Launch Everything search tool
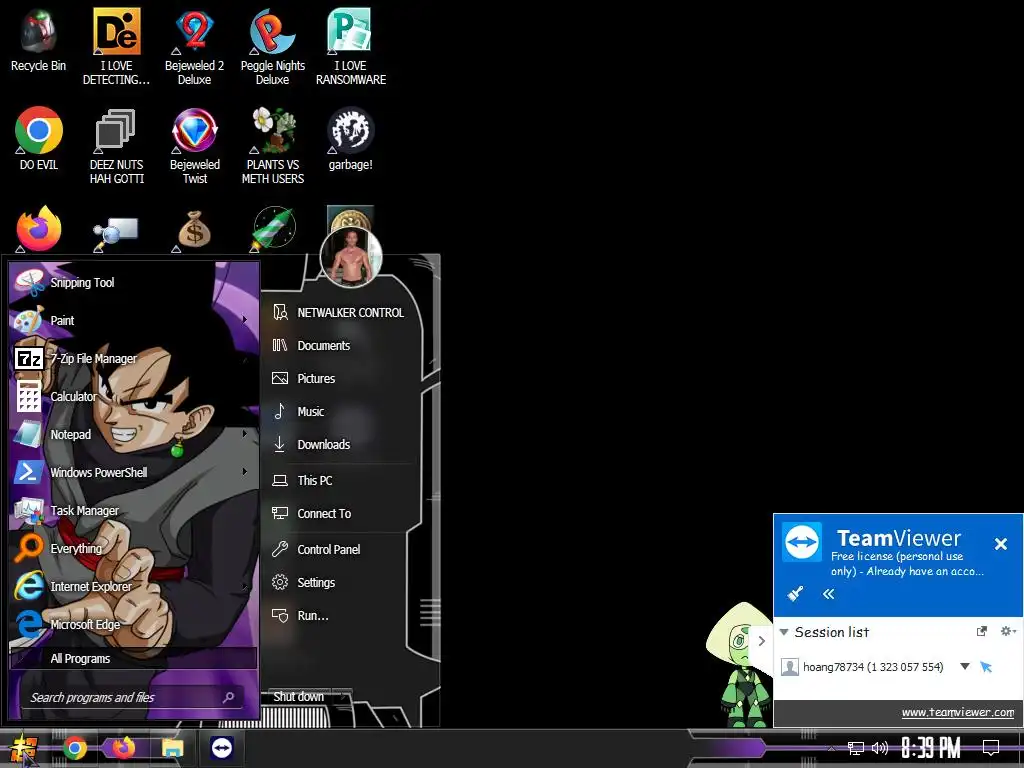This screenshot has height=768, width=1024. click(134, 549)
